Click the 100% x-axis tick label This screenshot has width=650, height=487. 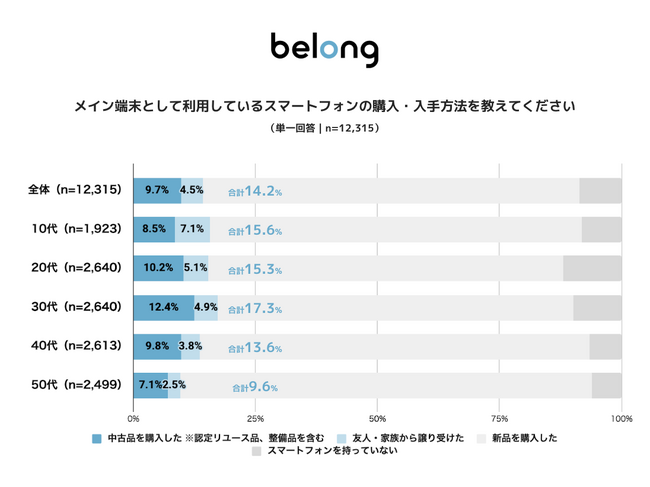[621, 419]
